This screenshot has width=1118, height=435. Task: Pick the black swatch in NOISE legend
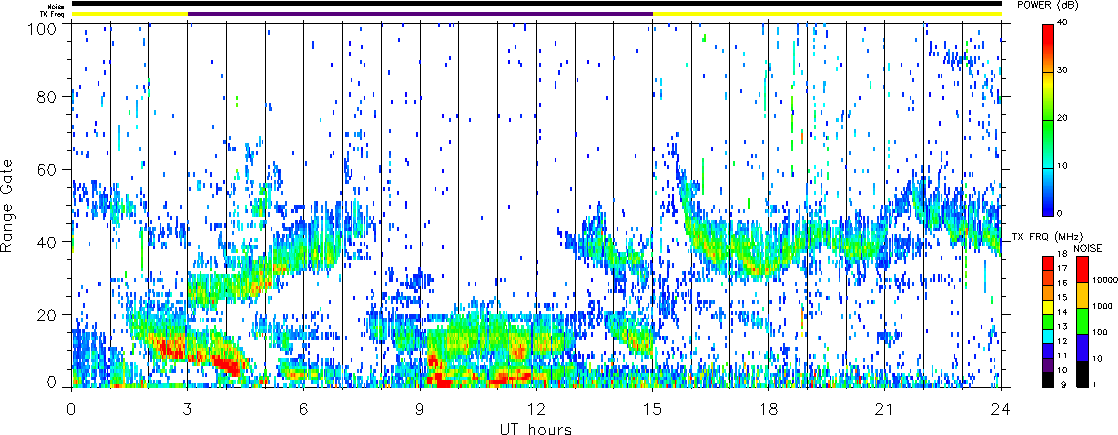pos(1082,373)
